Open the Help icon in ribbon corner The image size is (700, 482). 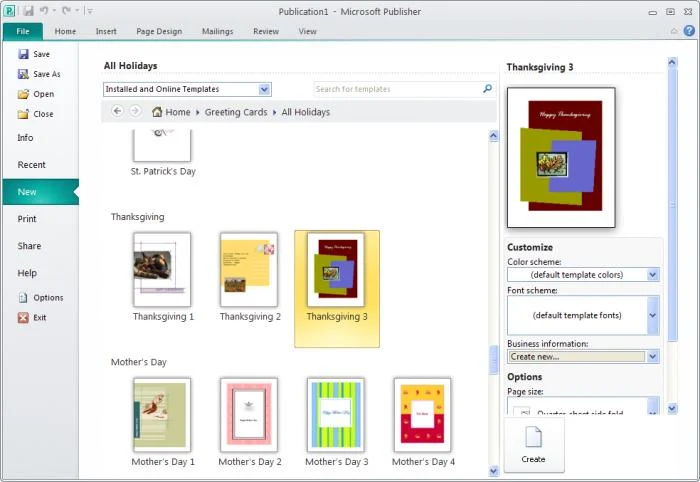pyautogui.click(x=689, y=31)
